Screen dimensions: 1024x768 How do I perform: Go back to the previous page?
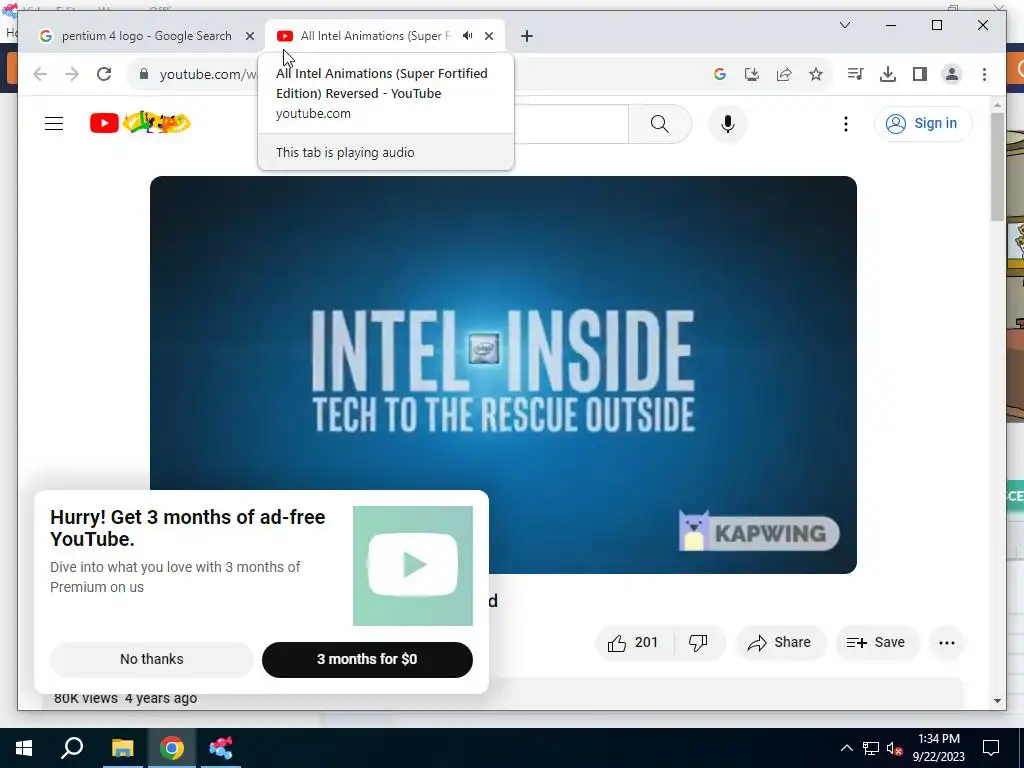[x=40, y=74]
